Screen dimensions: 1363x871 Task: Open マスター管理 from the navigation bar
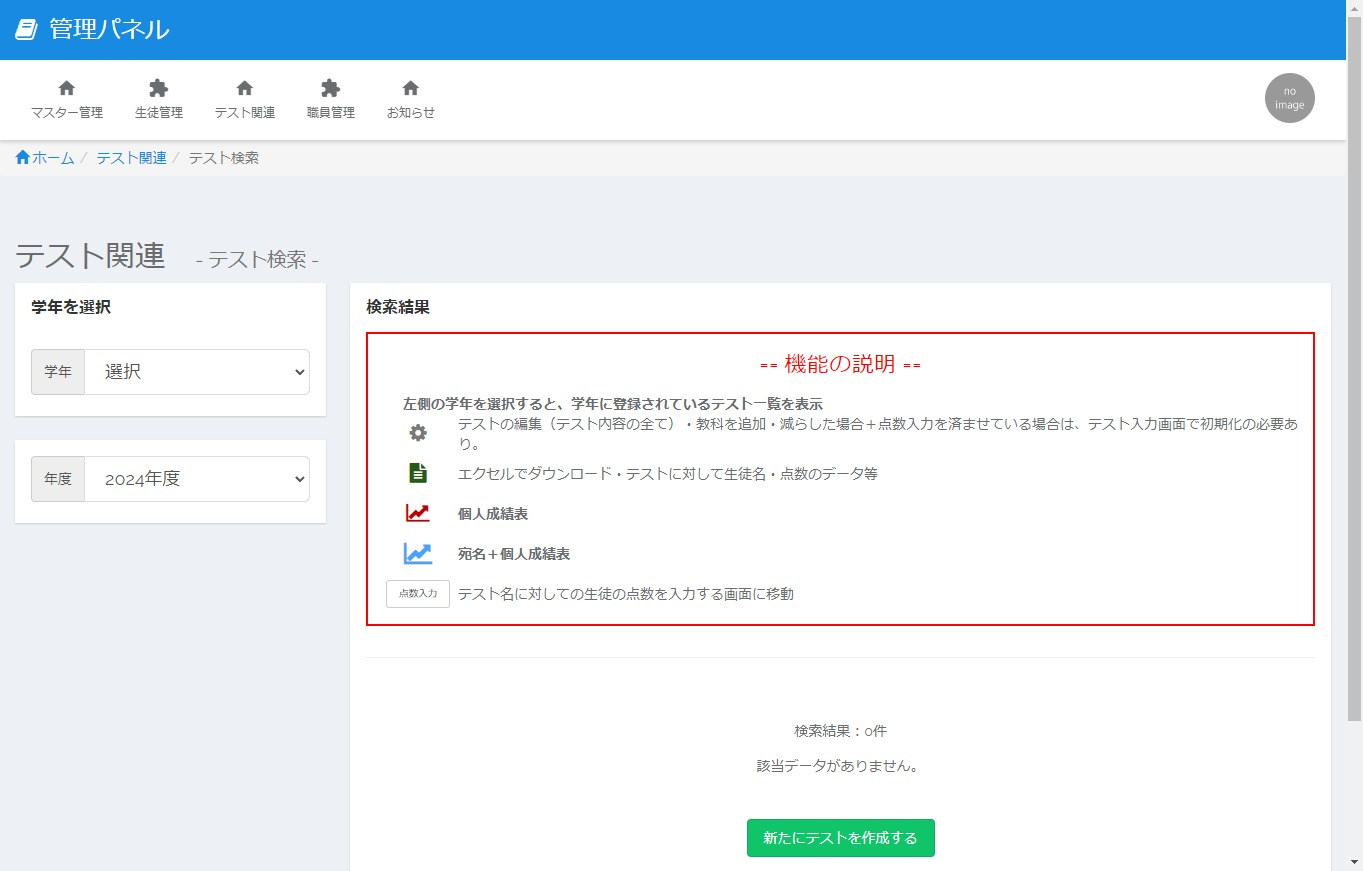(x=67, y=100)
